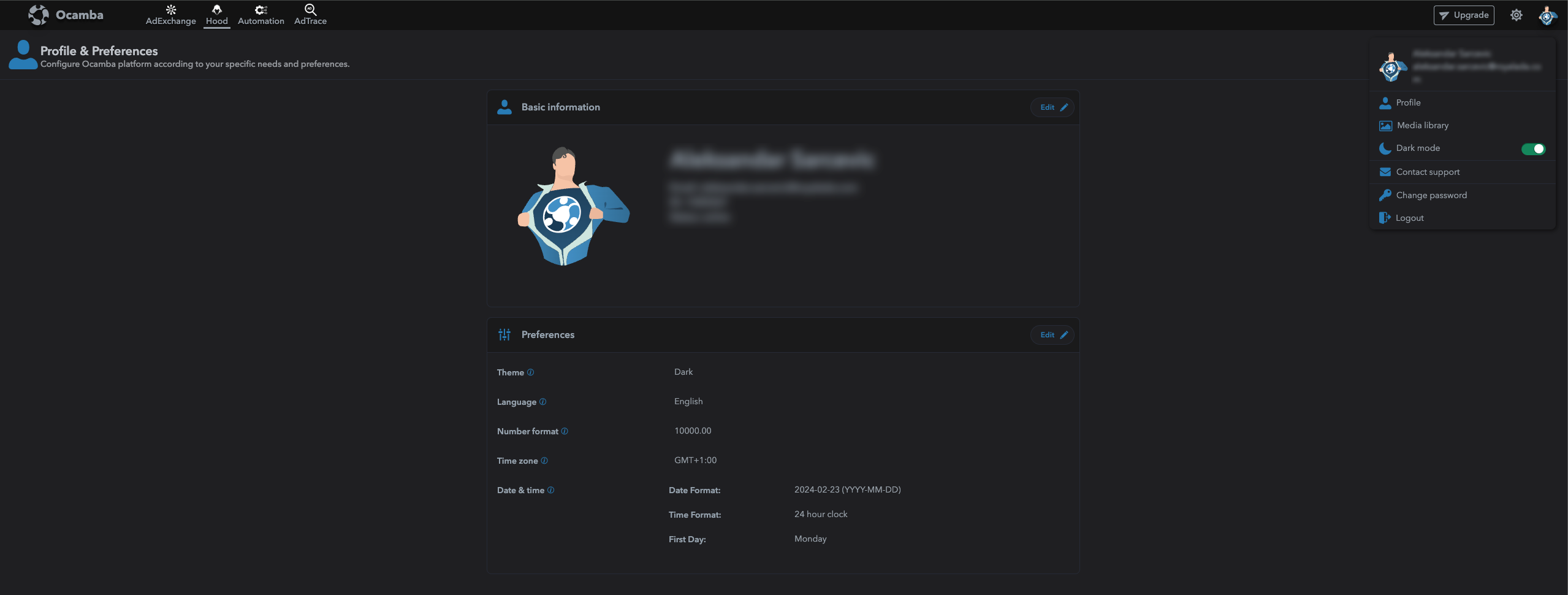Image resolution: width=1568 pixels, height=595 pixels.
Task: Open the AdExchange section
Action: point(170,15)
